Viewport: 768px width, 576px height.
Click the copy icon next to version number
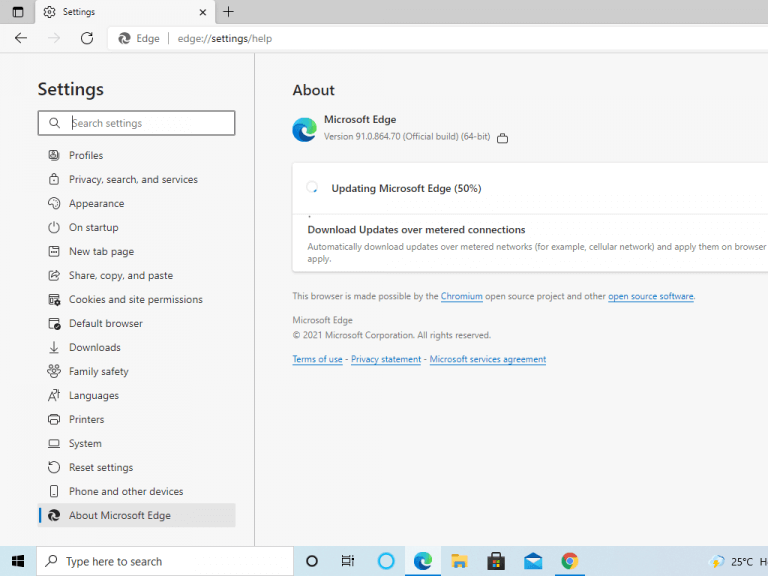(x=502, y=138)
